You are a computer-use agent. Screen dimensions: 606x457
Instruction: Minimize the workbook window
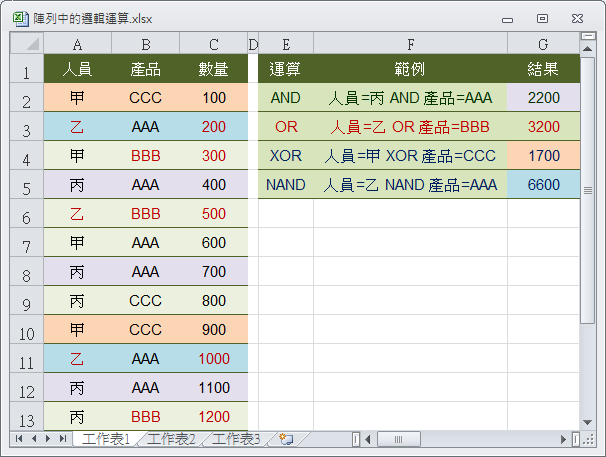tap(507, 19)
